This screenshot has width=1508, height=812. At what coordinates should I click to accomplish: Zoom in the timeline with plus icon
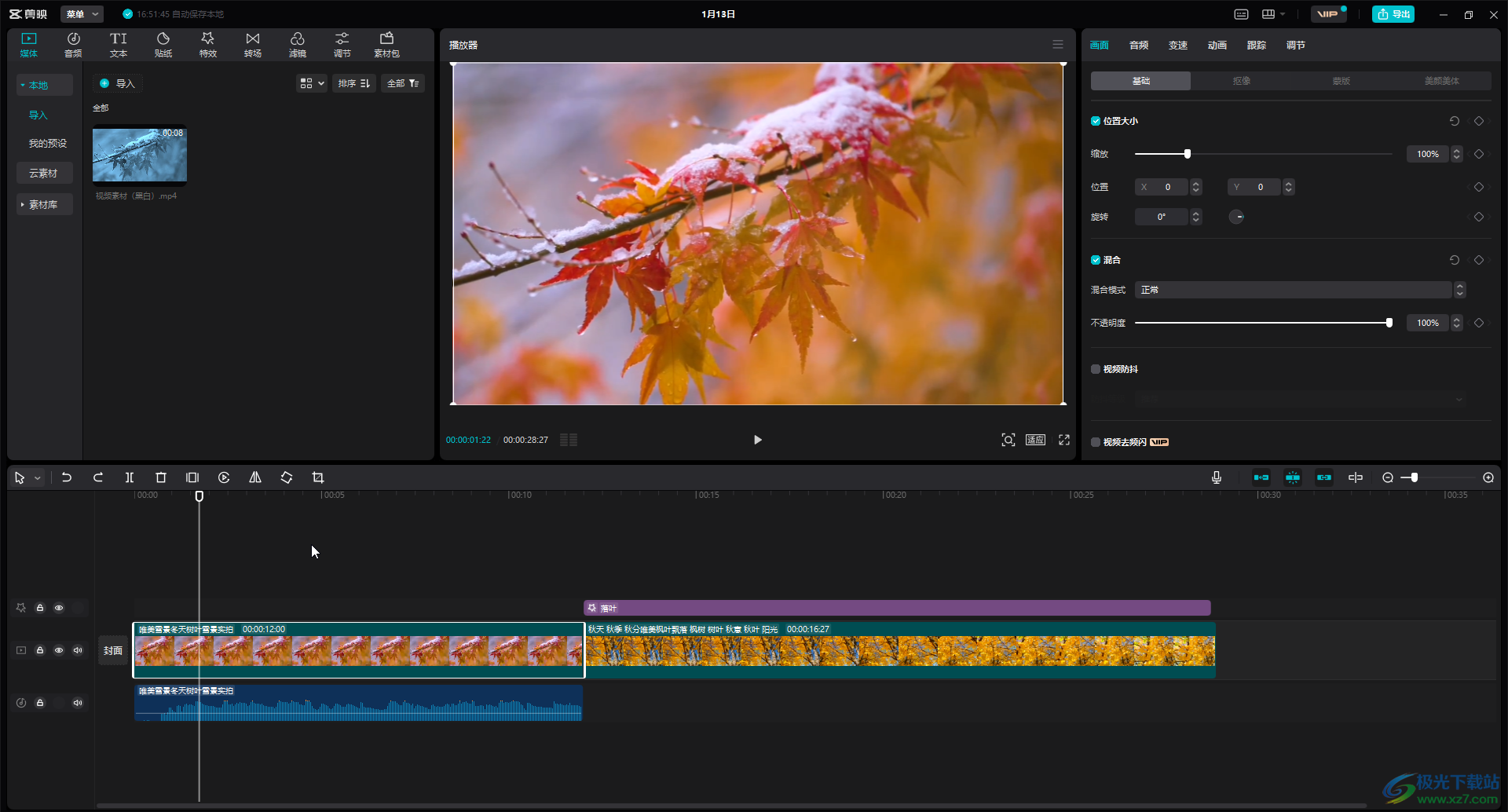pos(1488,477)
